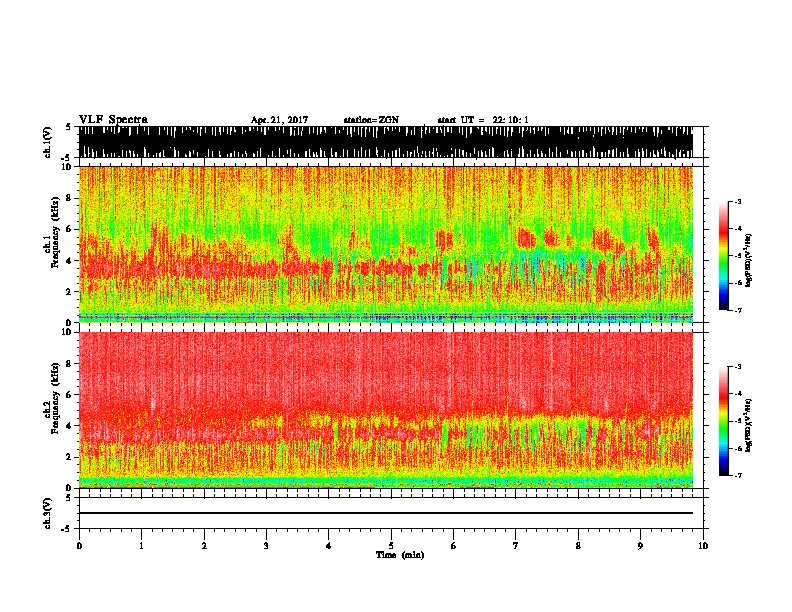Click the ch.1 spectrogram color scale bar
The image size is (792, 612).
pyautogui.click(x=724, y=256)
